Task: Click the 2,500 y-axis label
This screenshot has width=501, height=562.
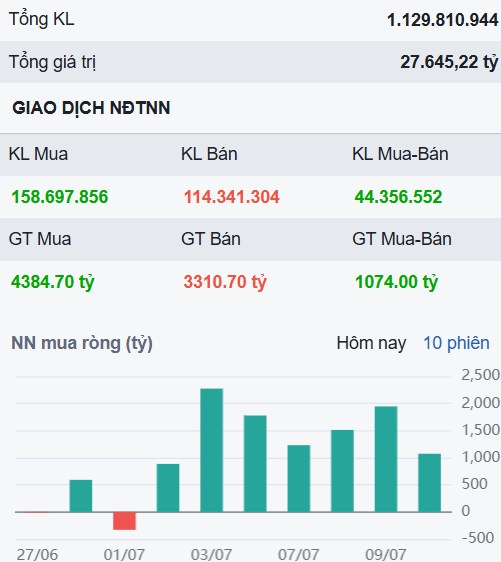Action: 481,375
